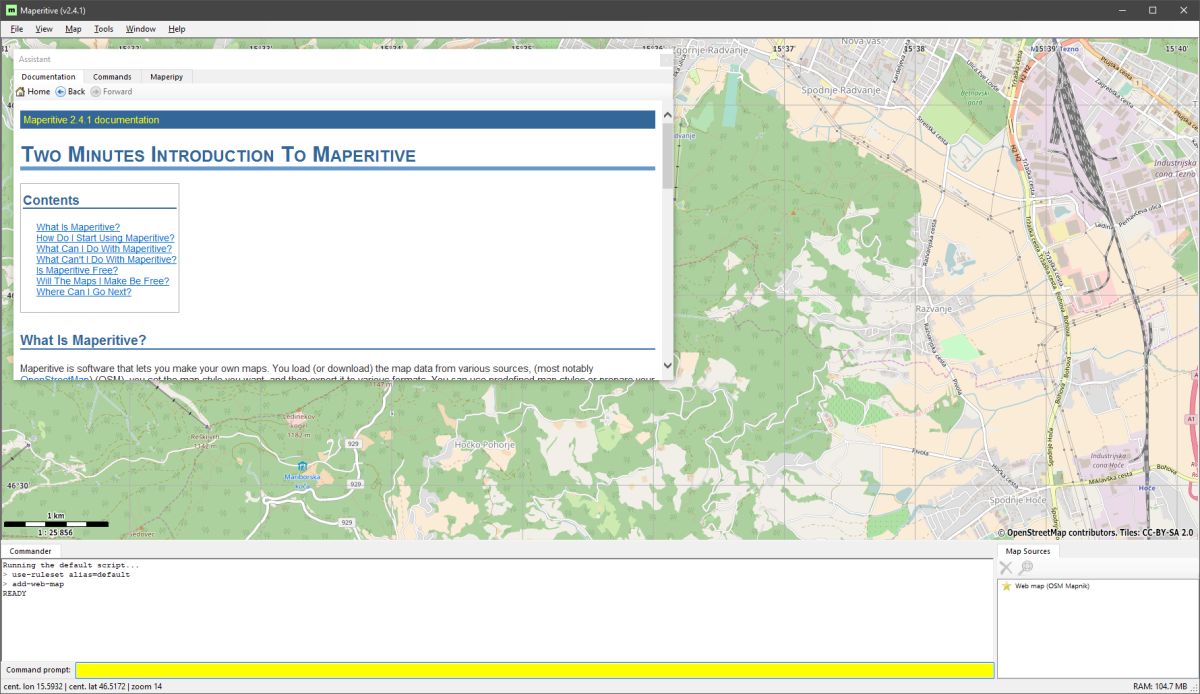Switch to the Commands tab
Viewport: 1200px width, 694px height.
[112, 76]
